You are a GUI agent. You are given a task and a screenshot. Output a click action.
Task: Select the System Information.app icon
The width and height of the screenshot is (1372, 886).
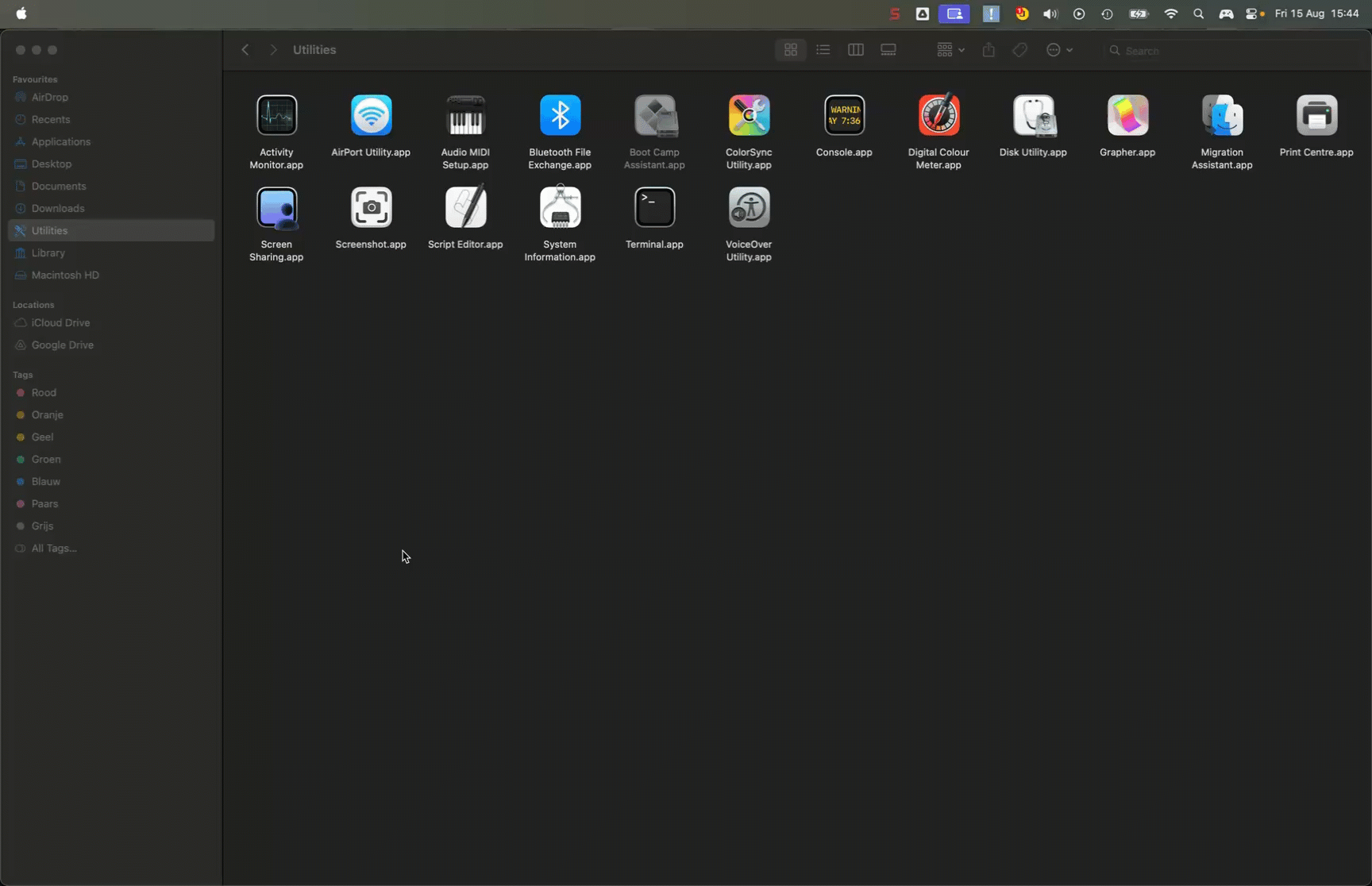[x=560, y=208]
